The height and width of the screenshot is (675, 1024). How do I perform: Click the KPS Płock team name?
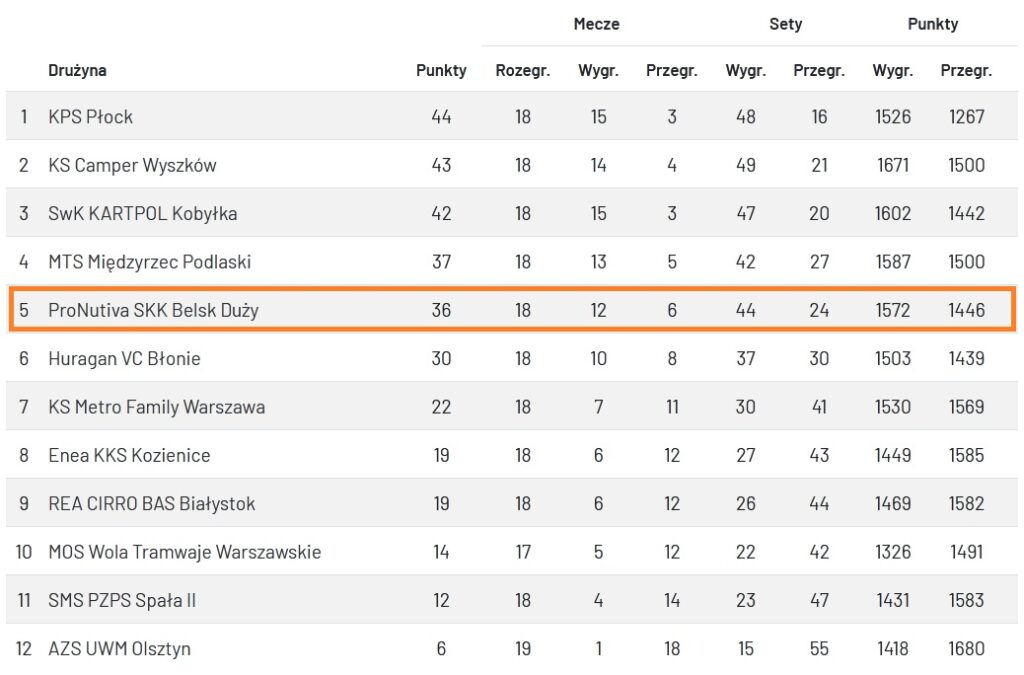(90, 117)
